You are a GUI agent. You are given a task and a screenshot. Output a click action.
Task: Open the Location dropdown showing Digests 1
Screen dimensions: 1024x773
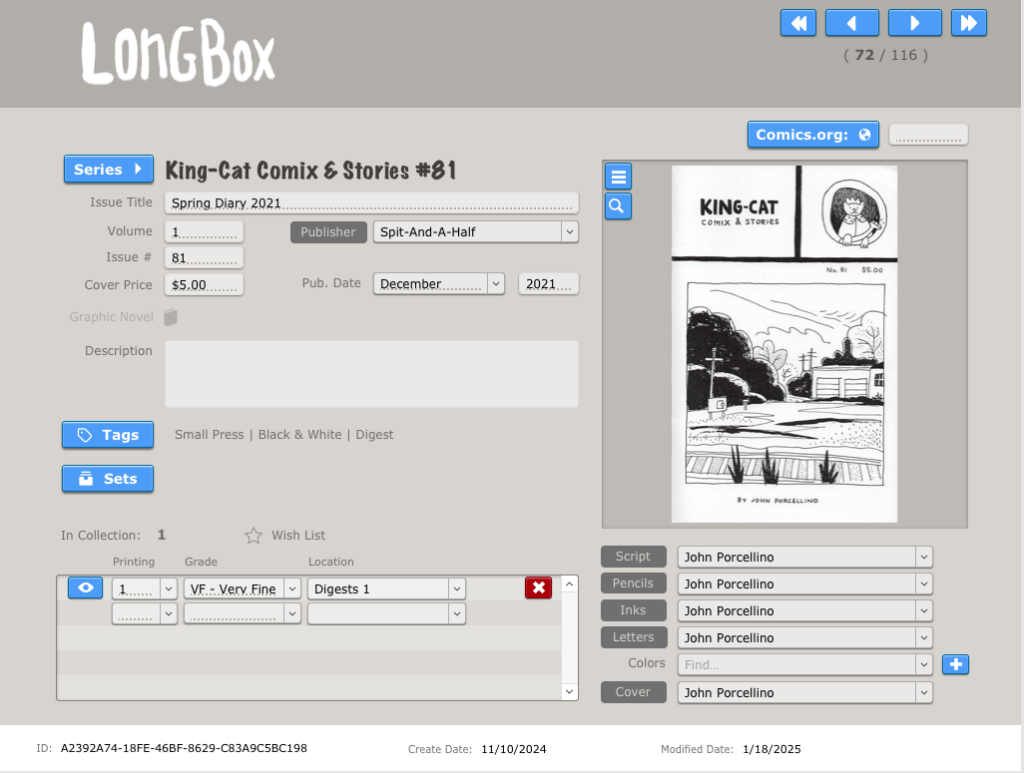pyautogui.click(x=456, y=589)
